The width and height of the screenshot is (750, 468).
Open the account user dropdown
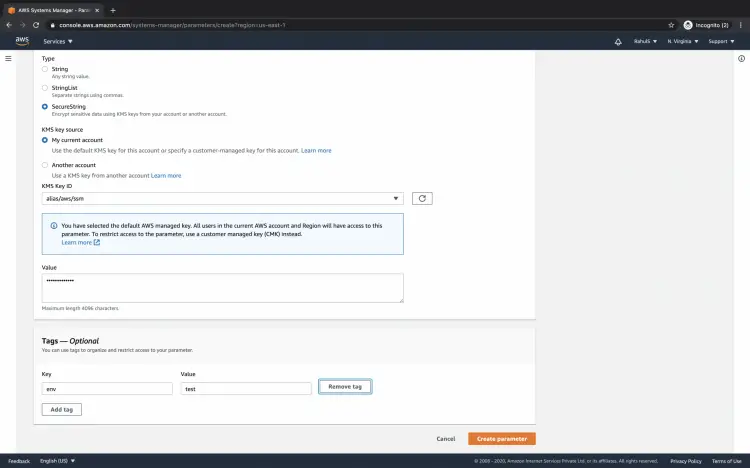(x=645, y=42)
